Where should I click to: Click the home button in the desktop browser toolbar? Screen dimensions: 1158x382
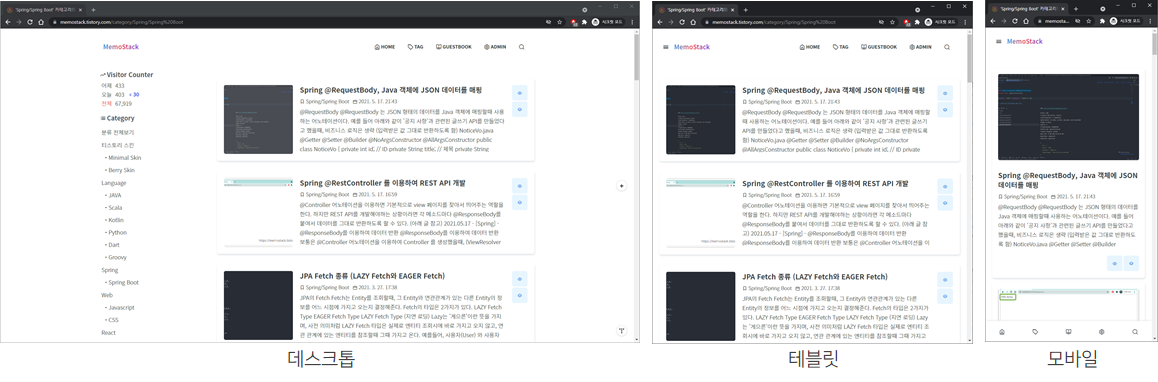pos(41,22)
